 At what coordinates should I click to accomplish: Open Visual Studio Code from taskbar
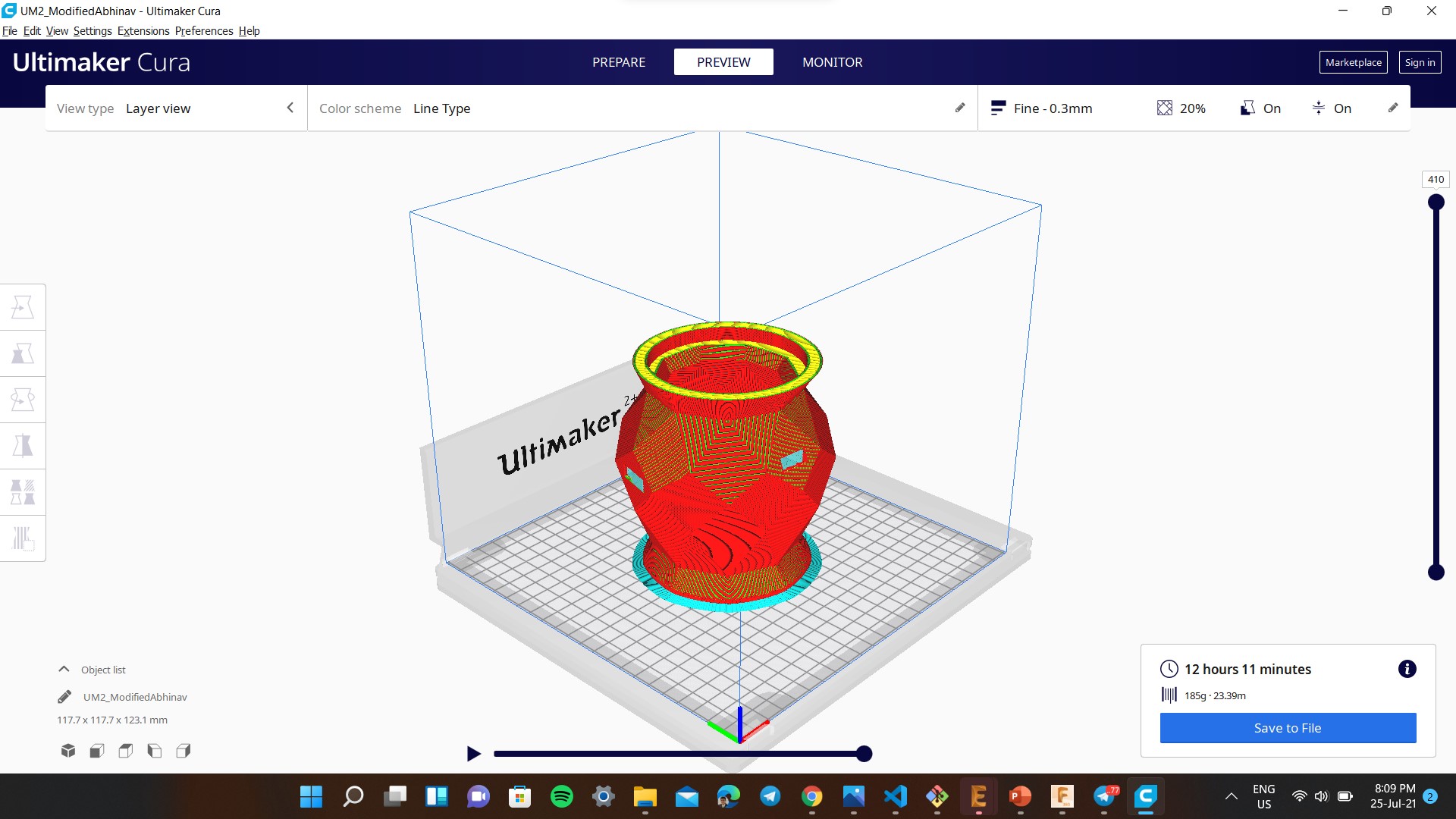click(896, 796)
